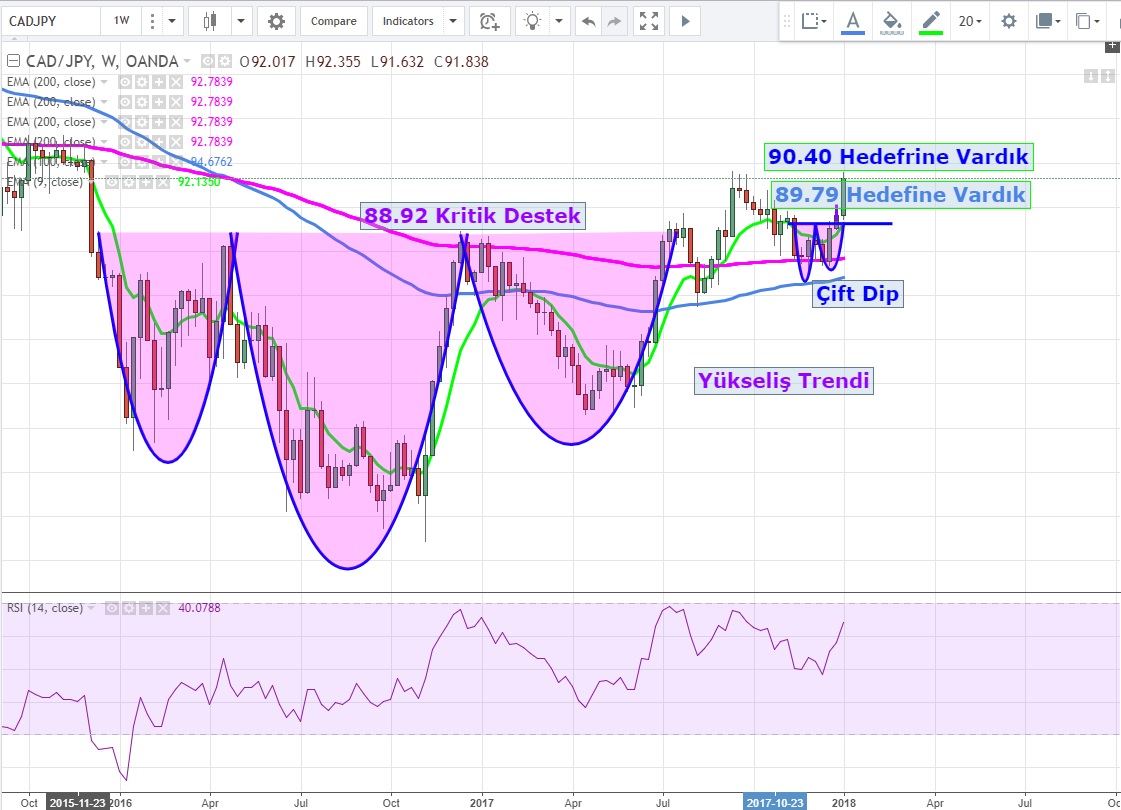Enter fullscreen chart mode

(649, 21)
